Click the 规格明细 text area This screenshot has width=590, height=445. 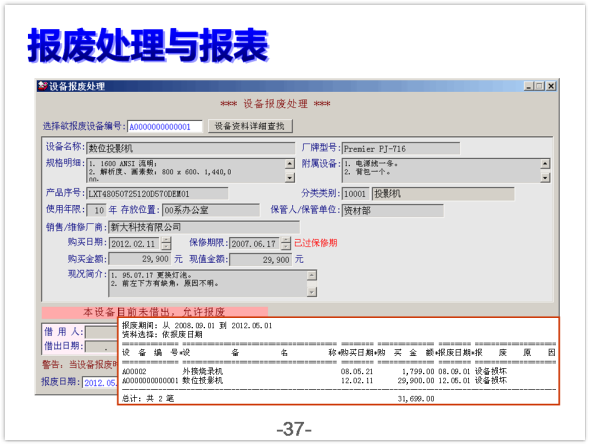click(186, 170)
